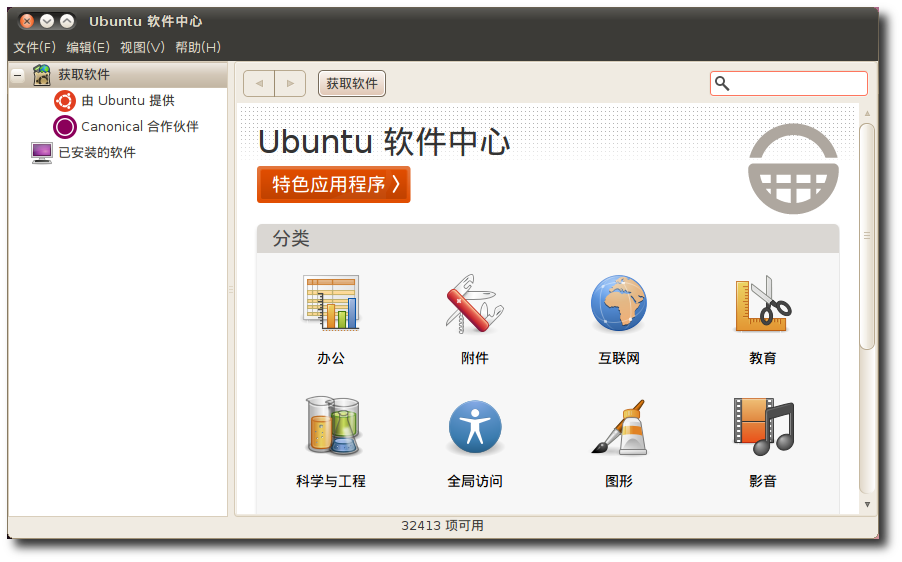Click the Ubuntu 软件中心 banner heading
This screenshot has height=562, width=902.
coord(384,142)
